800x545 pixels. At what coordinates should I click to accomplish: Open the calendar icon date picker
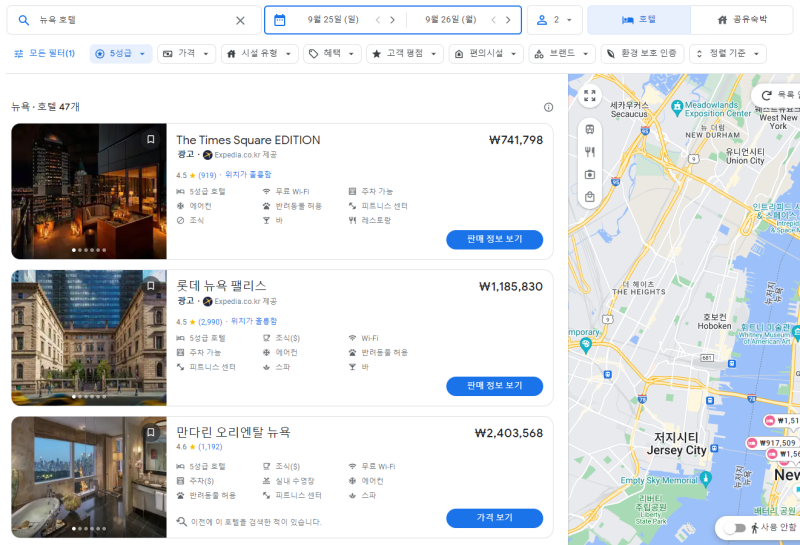(280, 20)
